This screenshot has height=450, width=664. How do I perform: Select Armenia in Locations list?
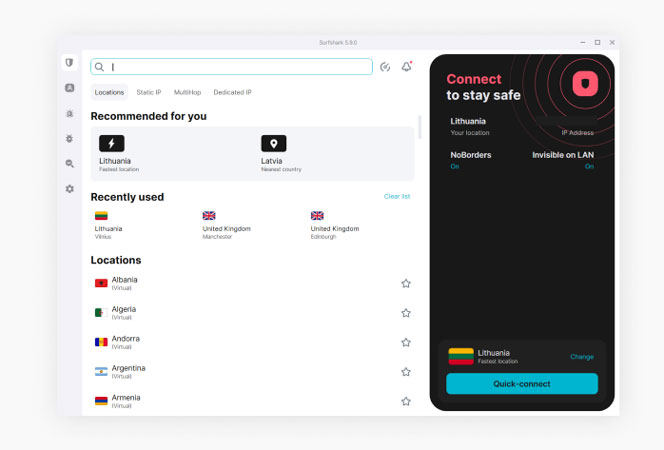pos(252,401)
